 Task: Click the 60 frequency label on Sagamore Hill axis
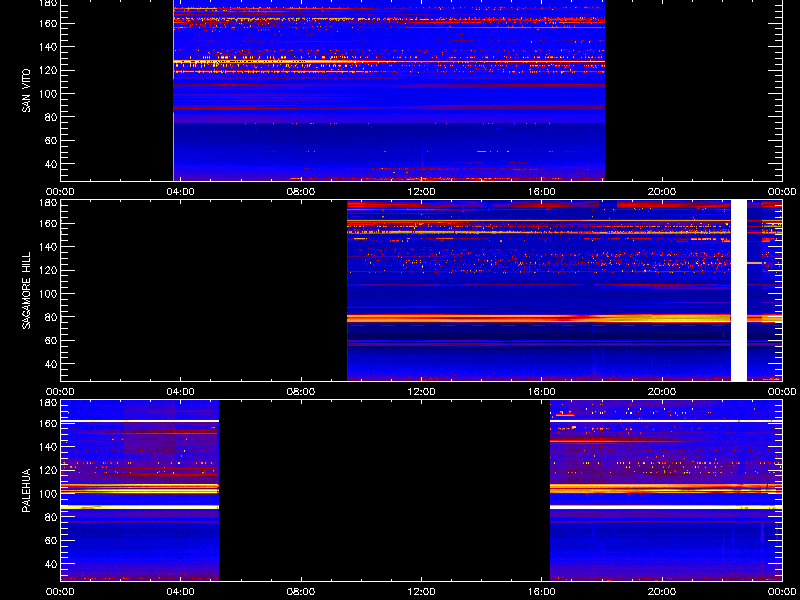coord(51,340)
